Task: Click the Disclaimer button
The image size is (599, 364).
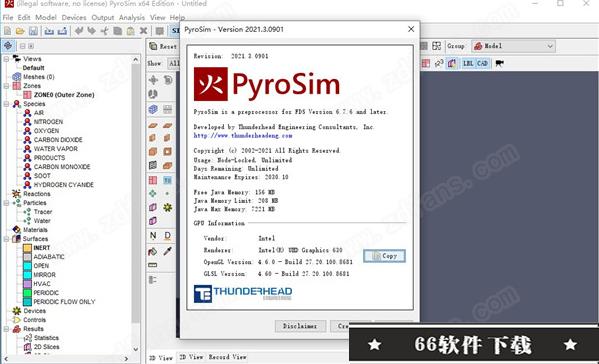Action: coord(300,326)
